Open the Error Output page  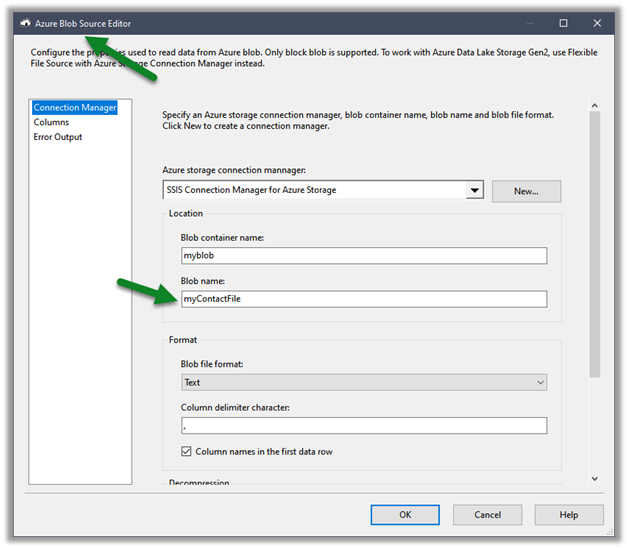point(58,137)
